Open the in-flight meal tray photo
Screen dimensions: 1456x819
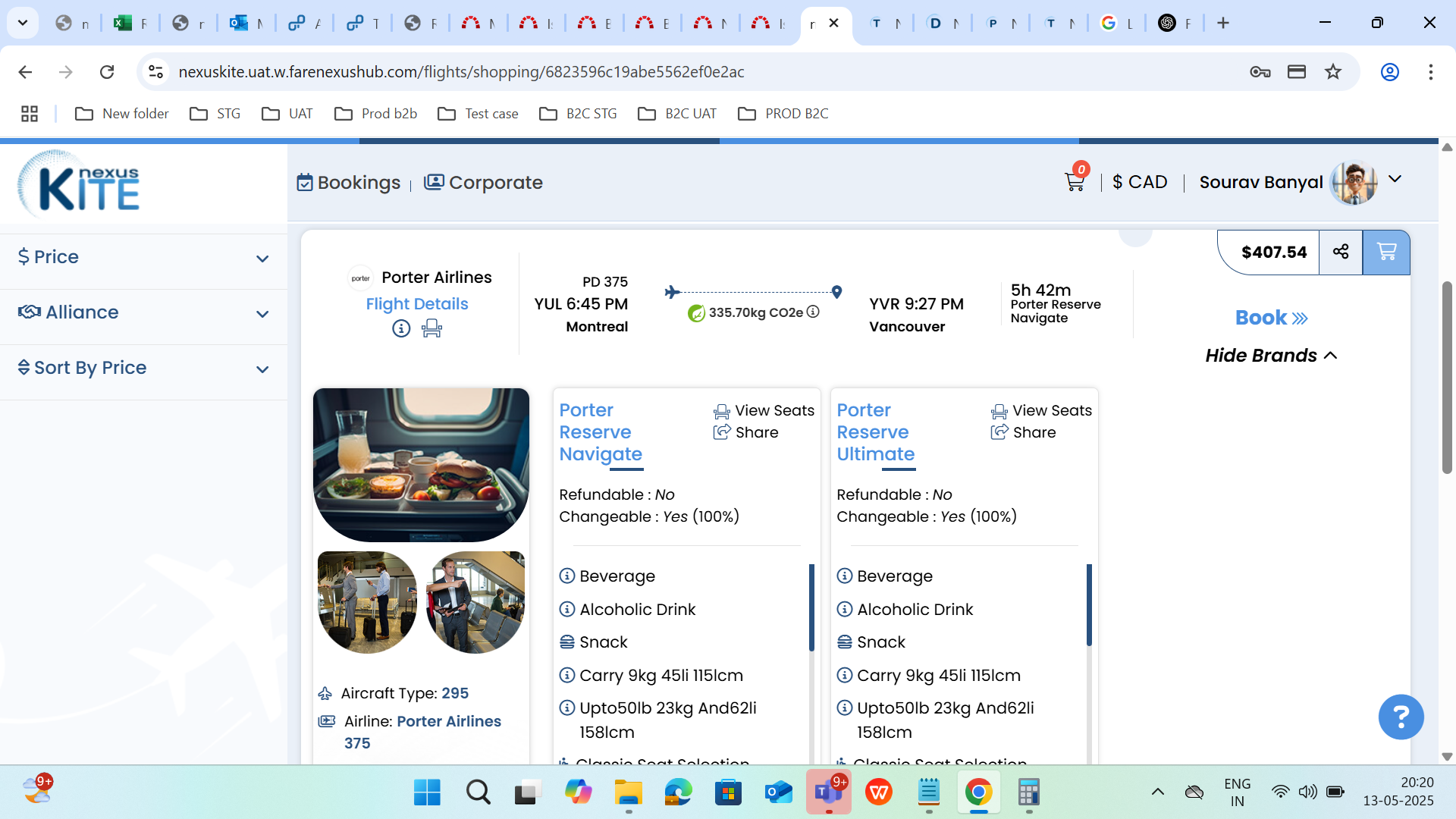click(421, 465)
